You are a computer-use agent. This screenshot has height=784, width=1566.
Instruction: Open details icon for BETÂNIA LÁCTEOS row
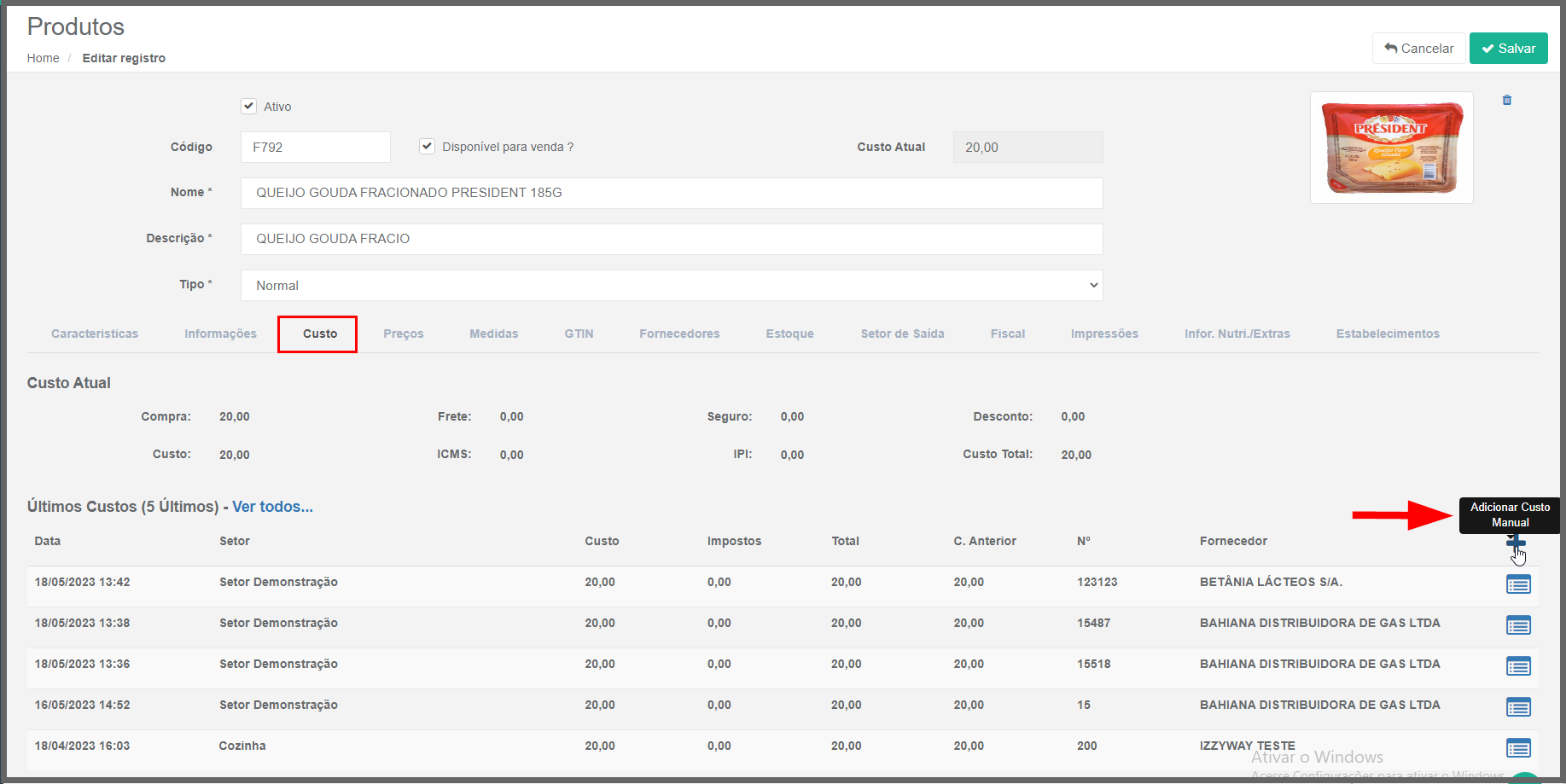tap(1517, 584)
